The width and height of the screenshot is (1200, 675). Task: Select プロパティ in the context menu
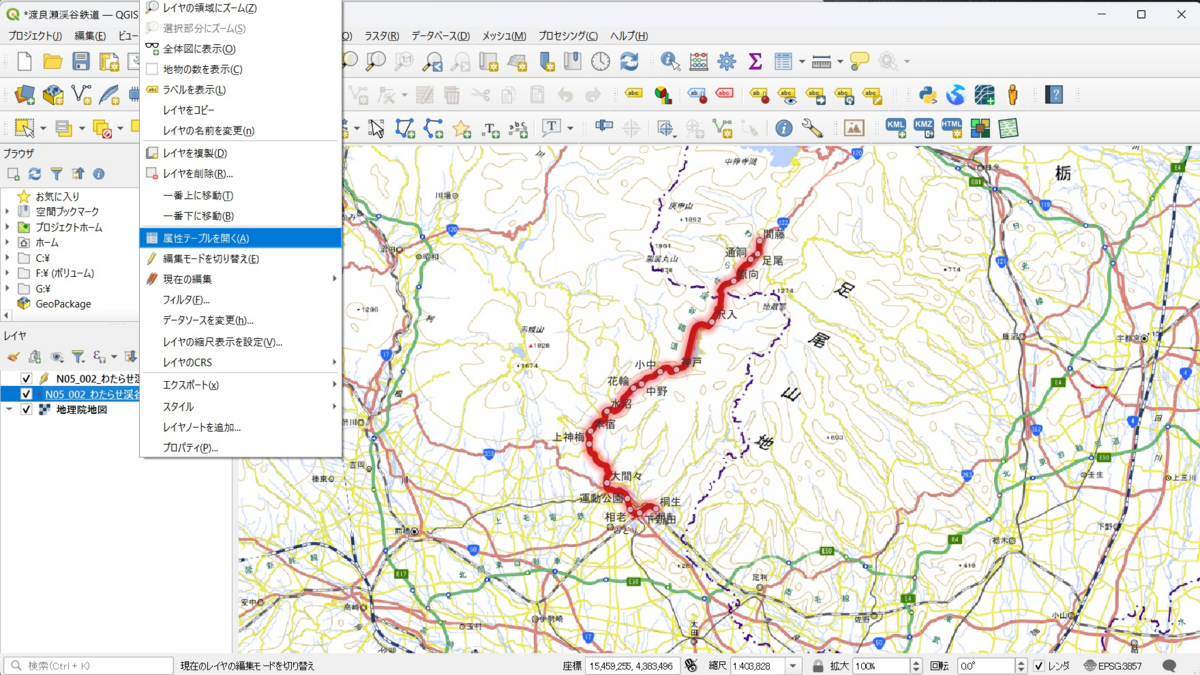coord(240,448)
